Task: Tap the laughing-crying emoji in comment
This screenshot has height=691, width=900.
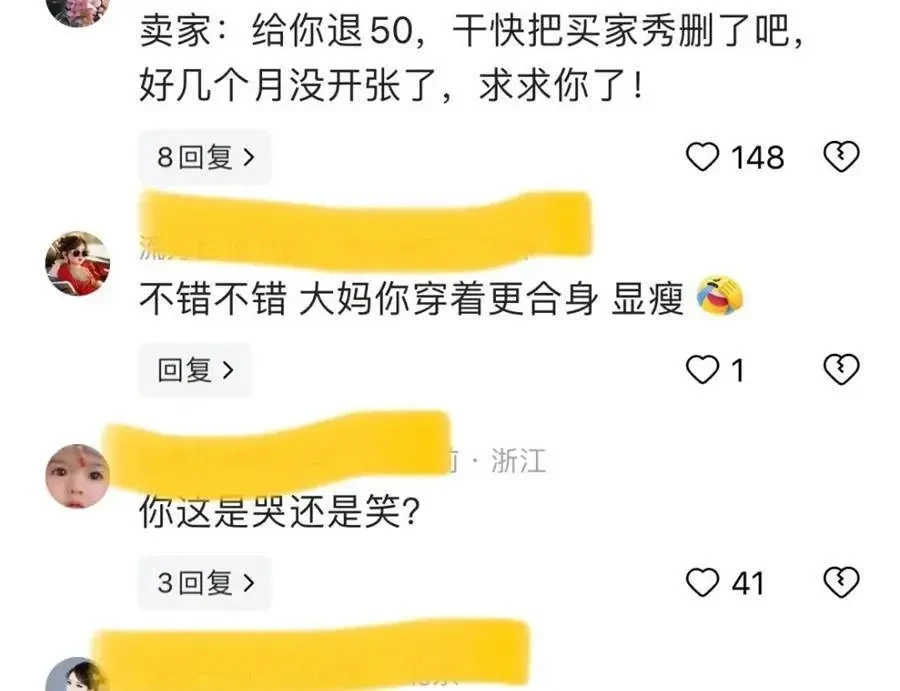Action: 720,296
